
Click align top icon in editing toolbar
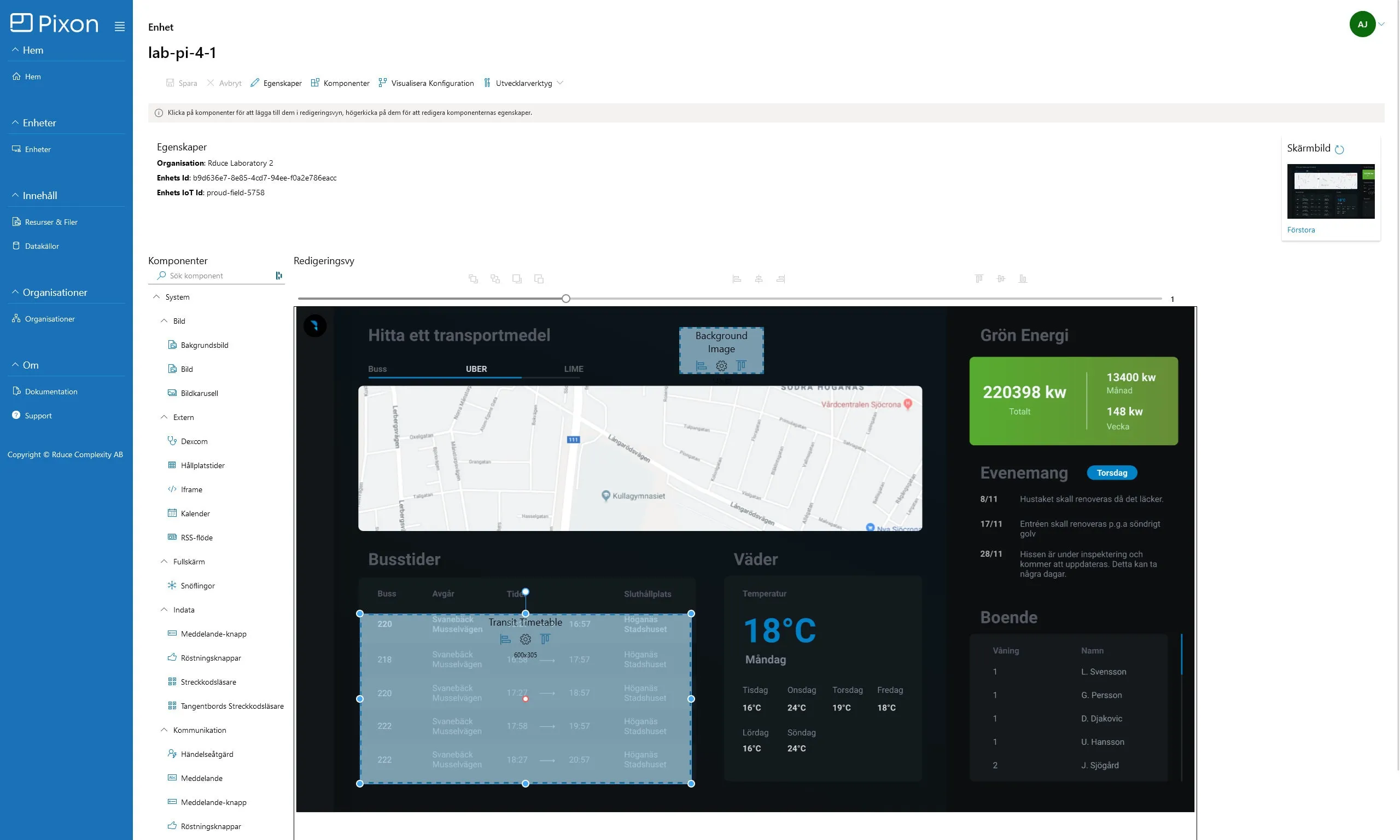coord(979,279)
